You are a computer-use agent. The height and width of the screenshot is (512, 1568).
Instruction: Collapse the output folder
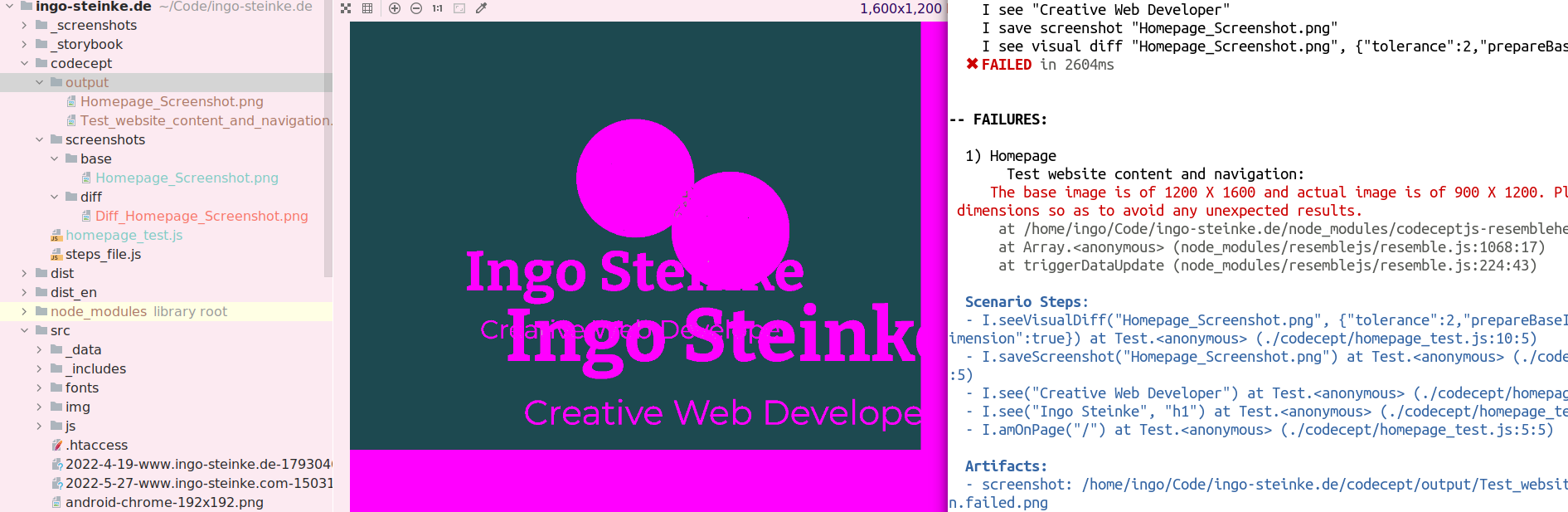coord(39,82)
